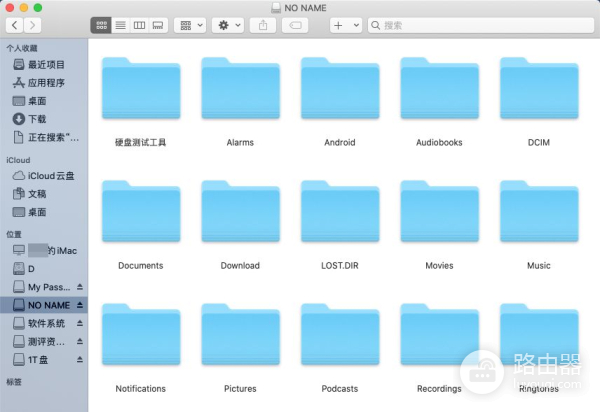The width and height of the screenshot is (600, 412).
Task: Select 下载 (Downloads) in the sidebar
Action: point(37,119)
